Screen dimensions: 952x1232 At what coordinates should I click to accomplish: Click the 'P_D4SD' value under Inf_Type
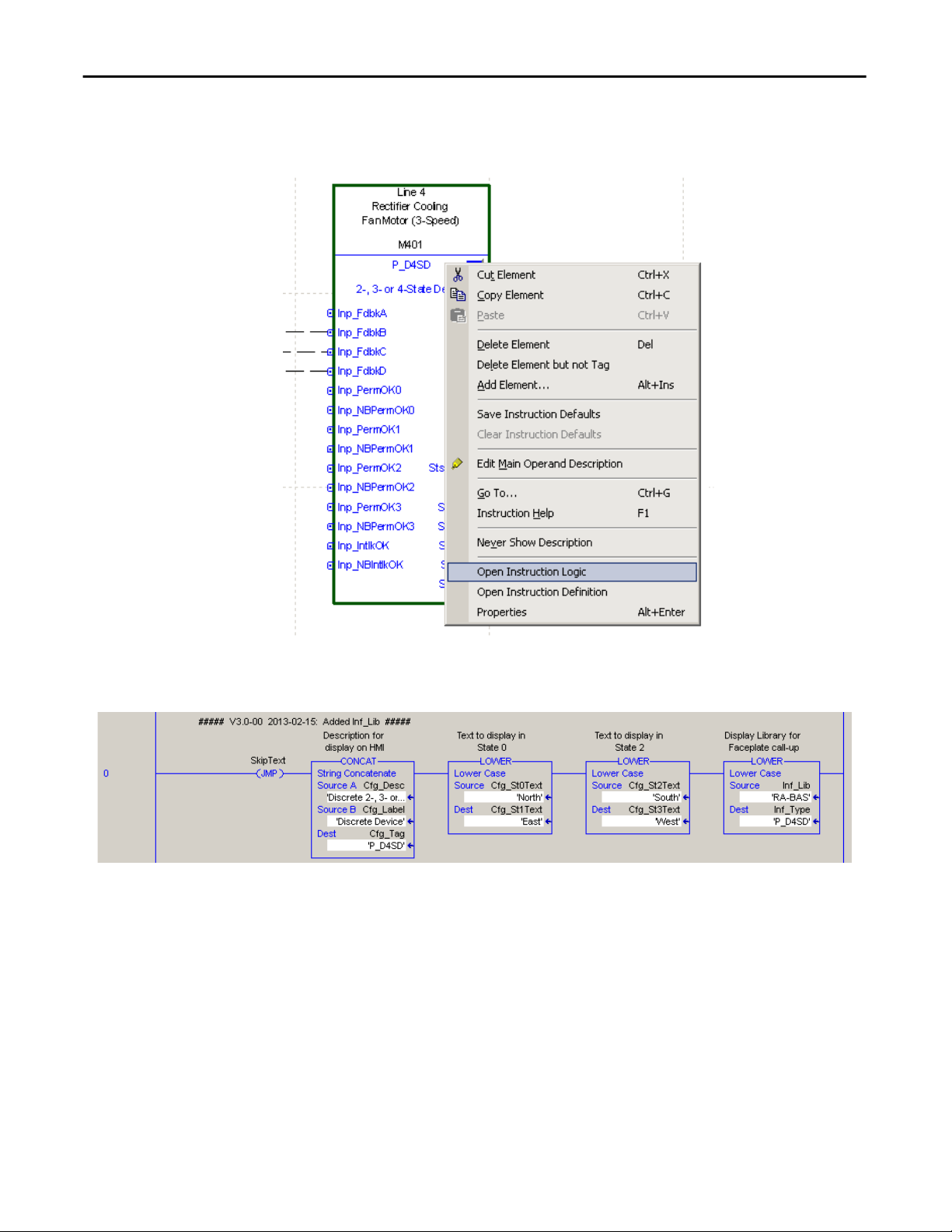(775, 822)
